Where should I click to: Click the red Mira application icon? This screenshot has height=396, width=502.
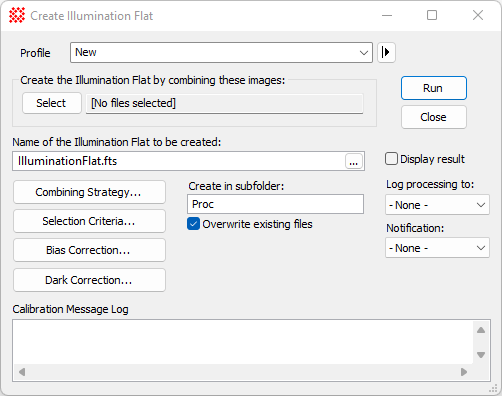pos(17,15)
